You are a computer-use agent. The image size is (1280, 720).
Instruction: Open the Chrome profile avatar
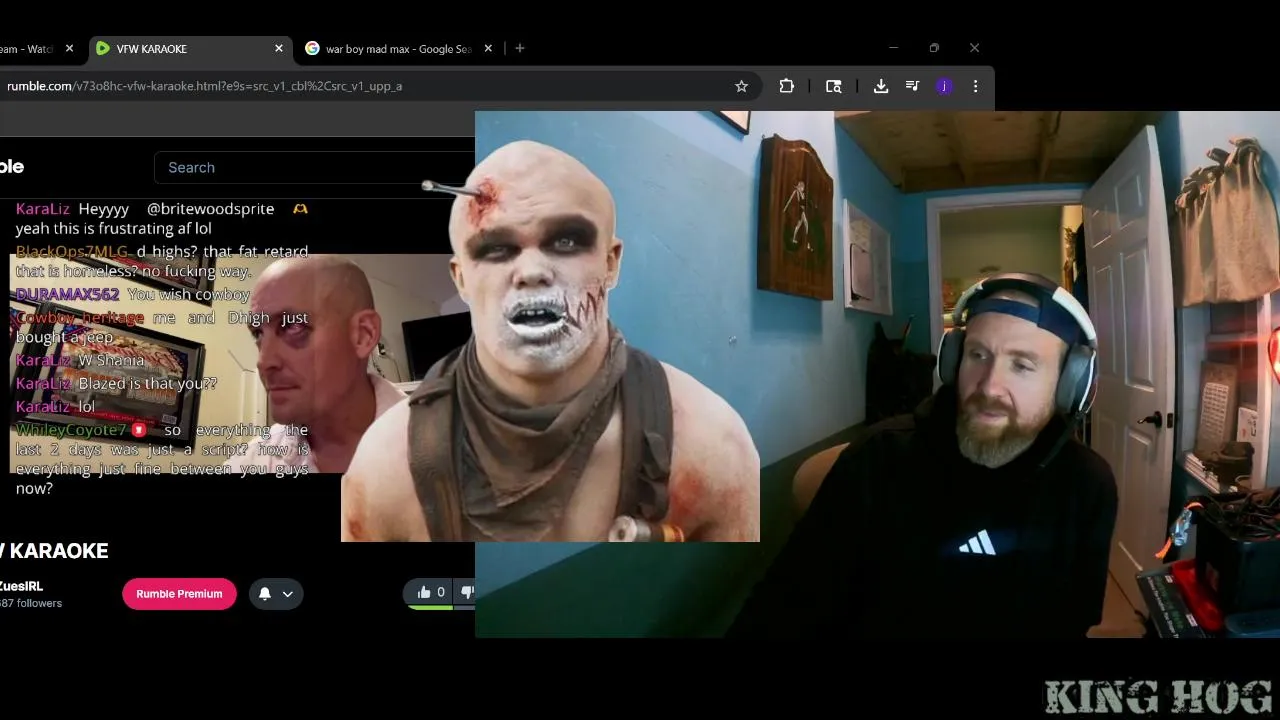[944, 86]
